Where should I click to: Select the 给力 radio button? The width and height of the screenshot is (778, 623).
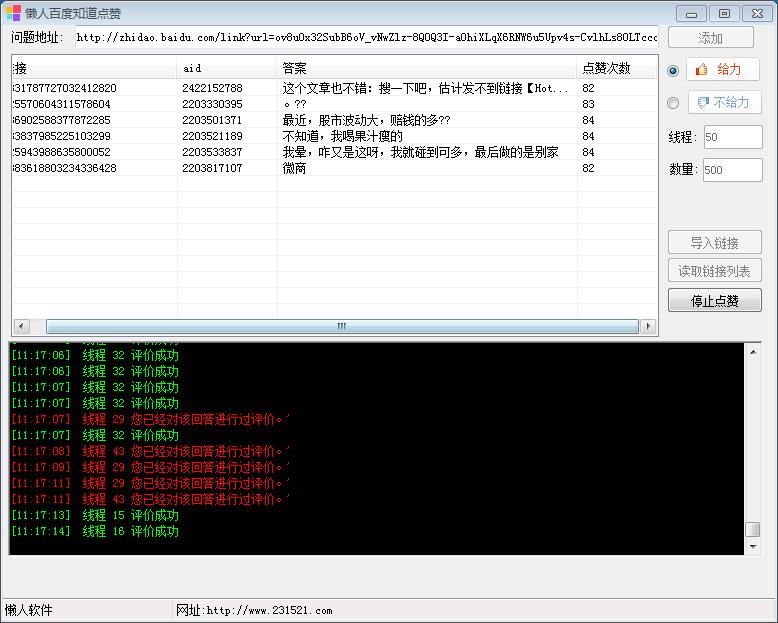click(673, 70)
